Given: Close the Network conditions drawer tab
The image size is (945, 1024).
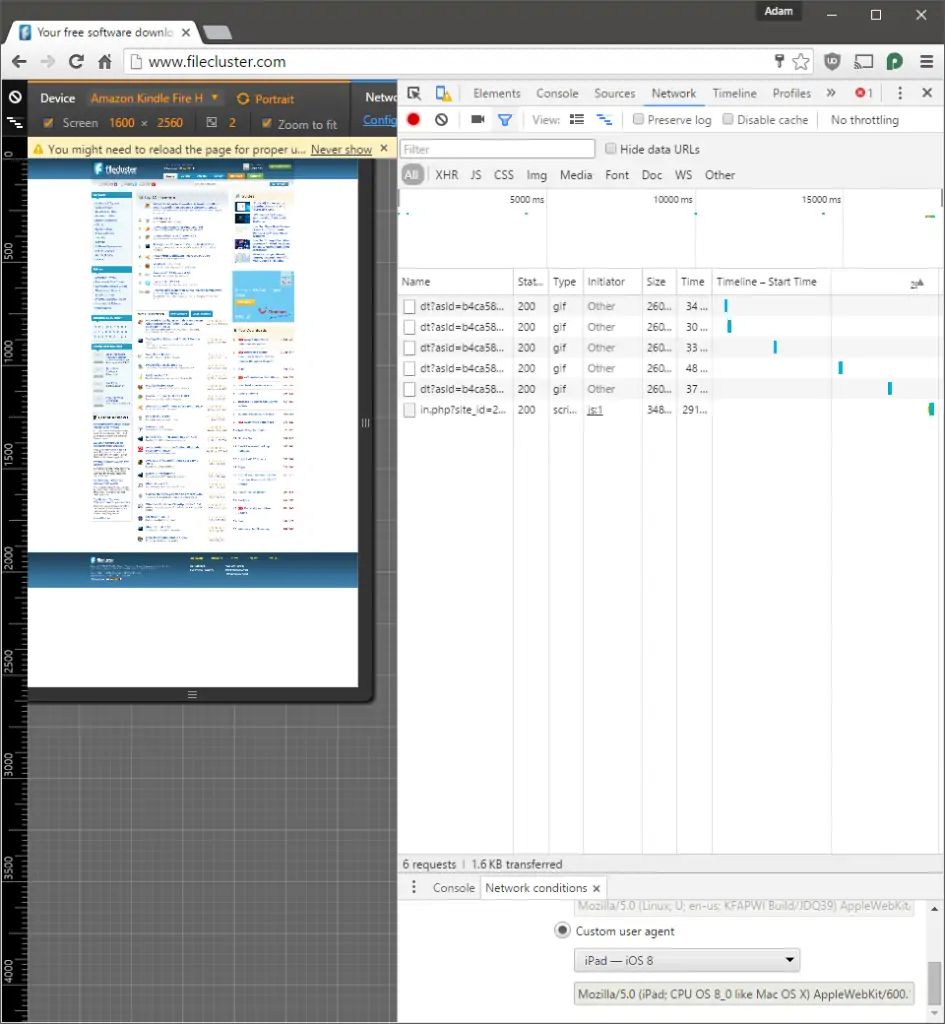Looking at the screenshot, I should coord(596,888).
